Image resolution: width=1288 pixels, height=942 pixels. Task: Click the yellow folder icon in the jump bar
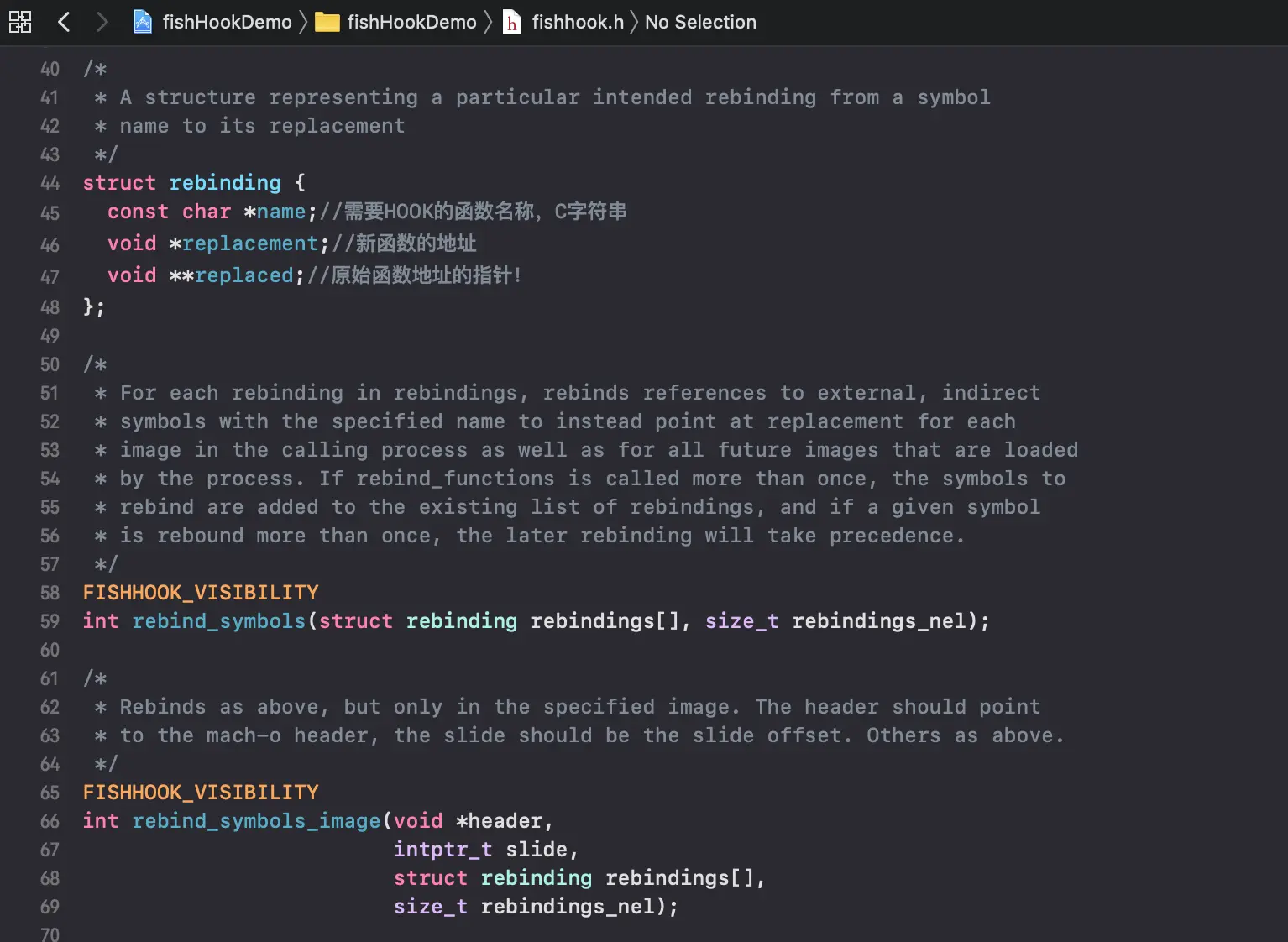tap(327, 22)
